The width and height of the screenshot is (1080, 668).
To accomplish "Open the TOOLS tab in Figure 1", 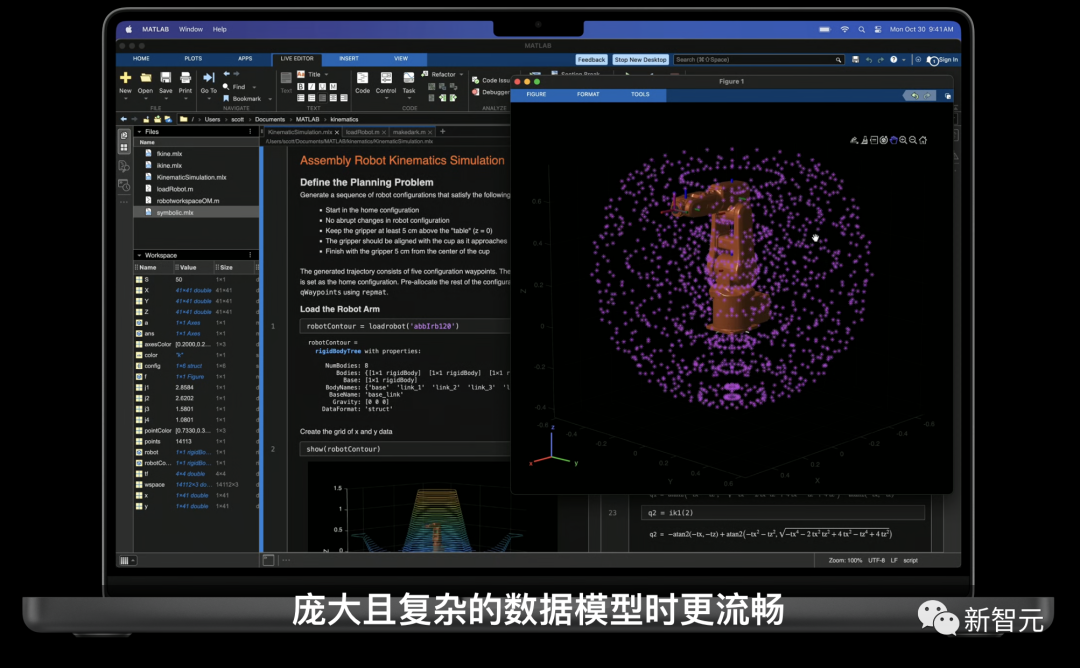I will point(640,94).
